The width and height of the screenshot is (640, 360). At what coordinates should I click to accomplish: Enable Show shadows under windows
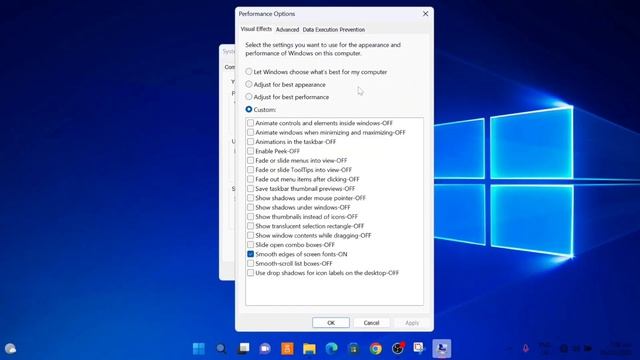click(x=251, y=207)
